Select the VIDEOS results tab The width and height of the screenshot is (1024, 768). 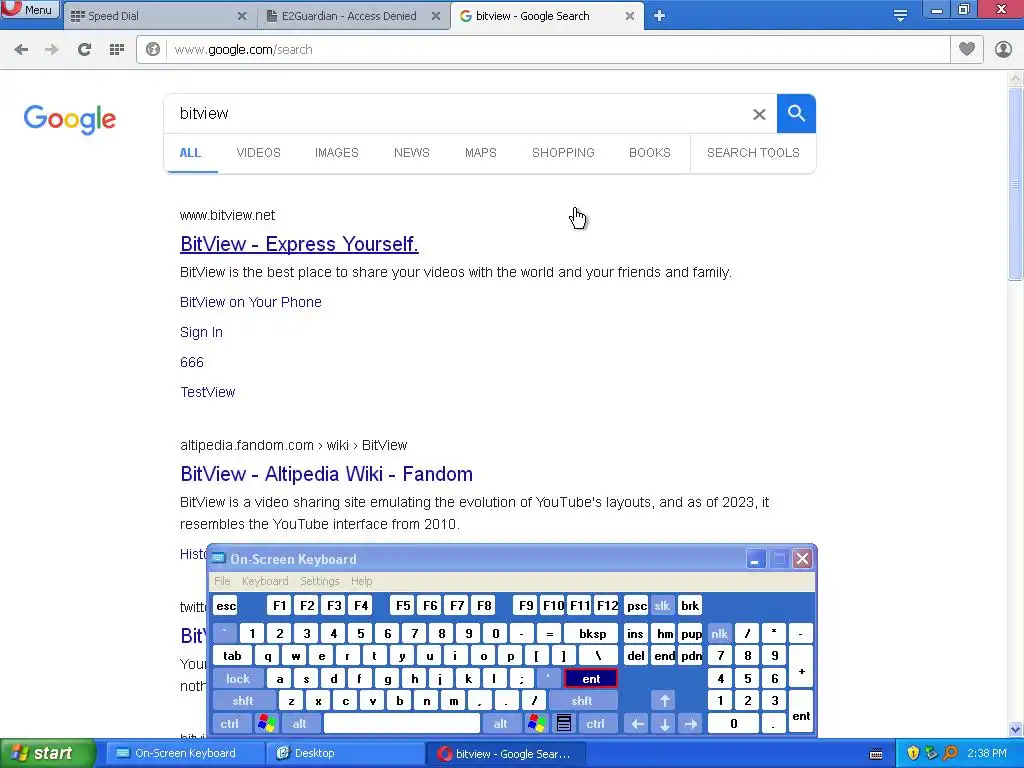(x=258, y=153)
